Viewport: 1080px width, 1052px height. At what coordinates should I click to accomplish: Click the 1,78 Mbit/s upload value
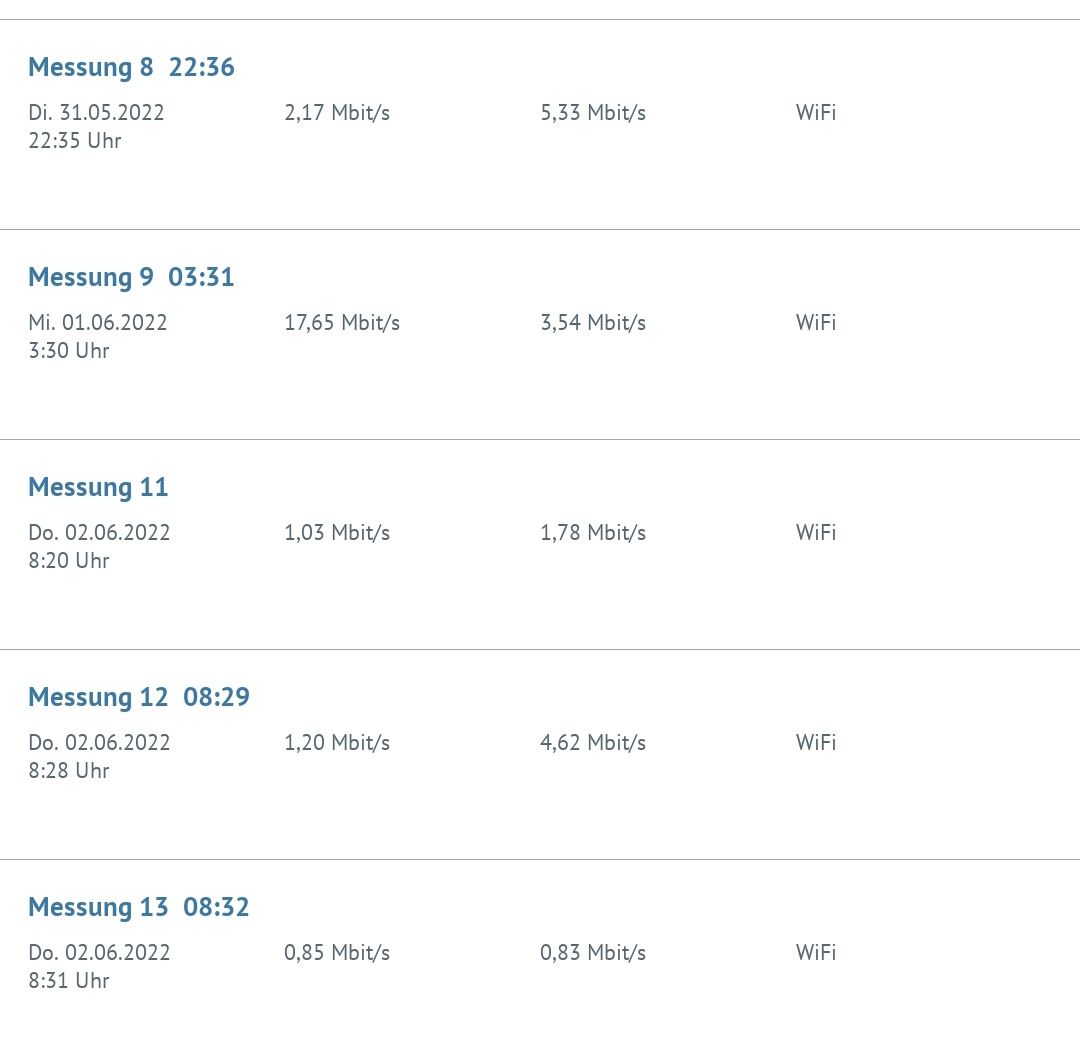click(593, 533)
